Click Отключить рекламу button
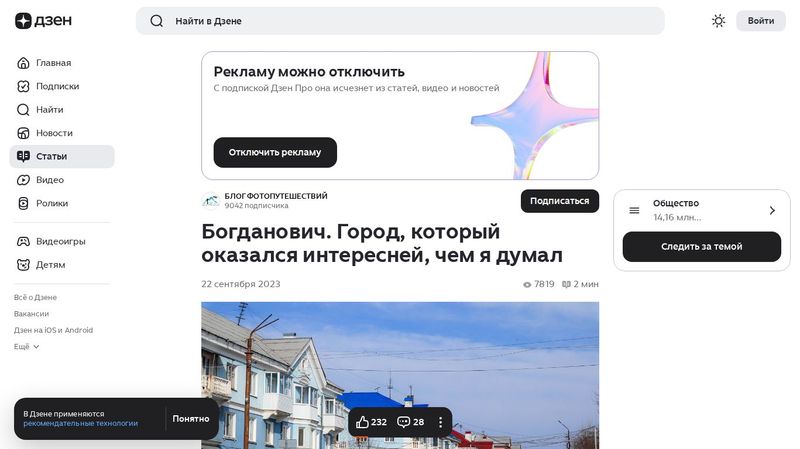Viewport: 800px width, 449px height. [275, 152]
